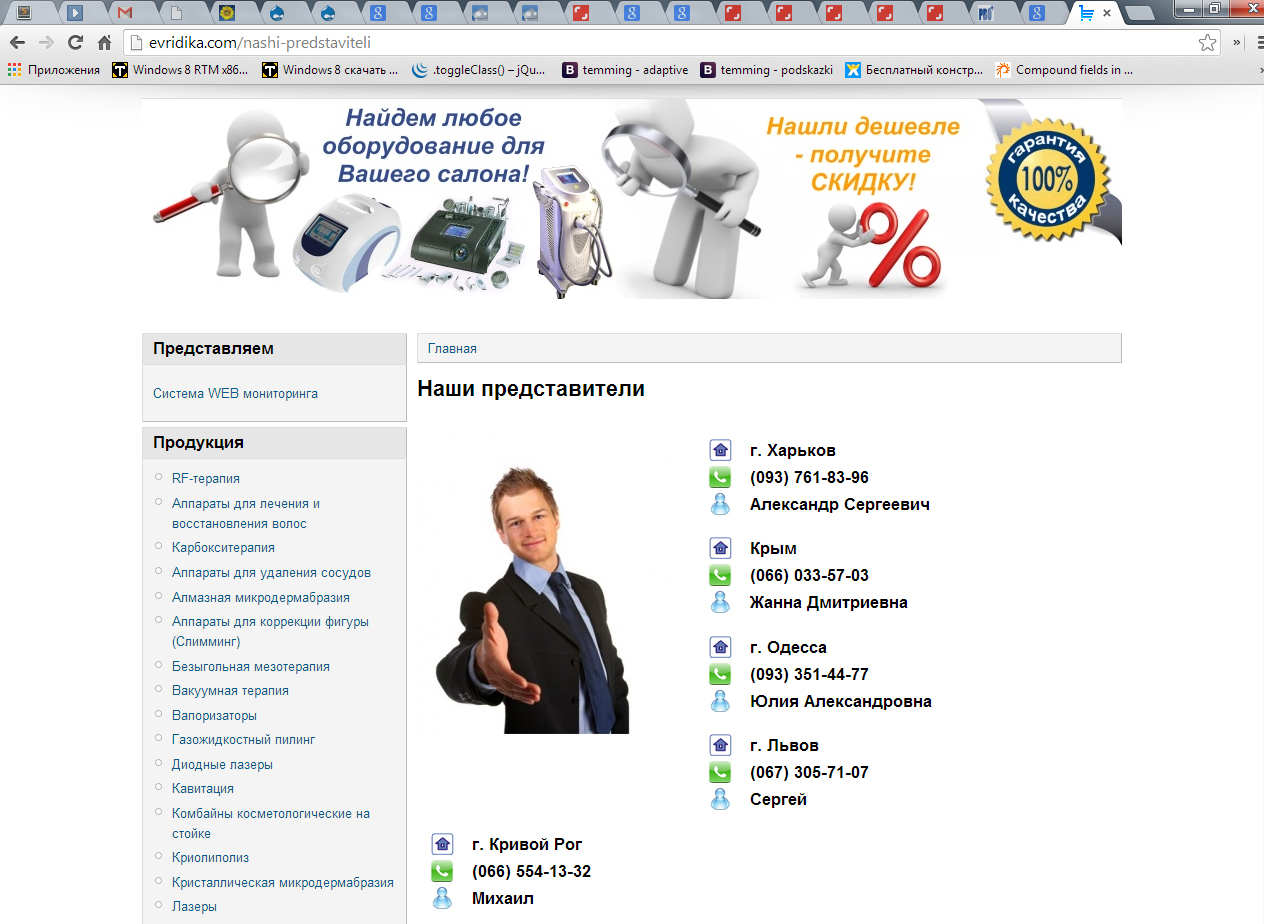Open the RF-терапия product category
Viewport: 1264px width, 924px height.
click(x=206, y=479)
